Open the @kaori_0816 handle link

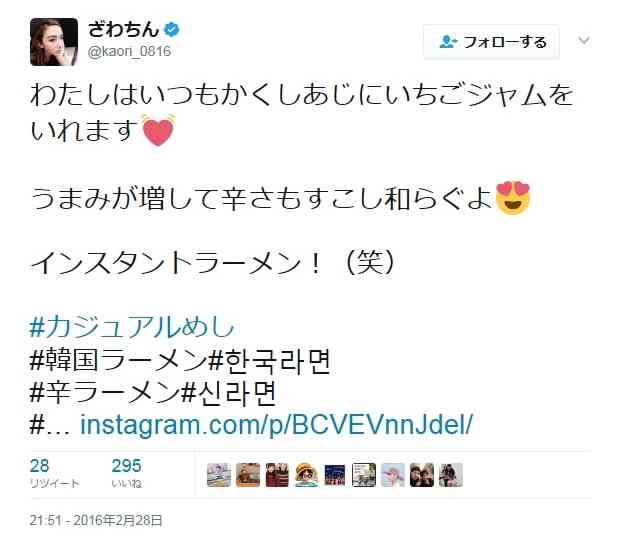click(x=129, y=51)
